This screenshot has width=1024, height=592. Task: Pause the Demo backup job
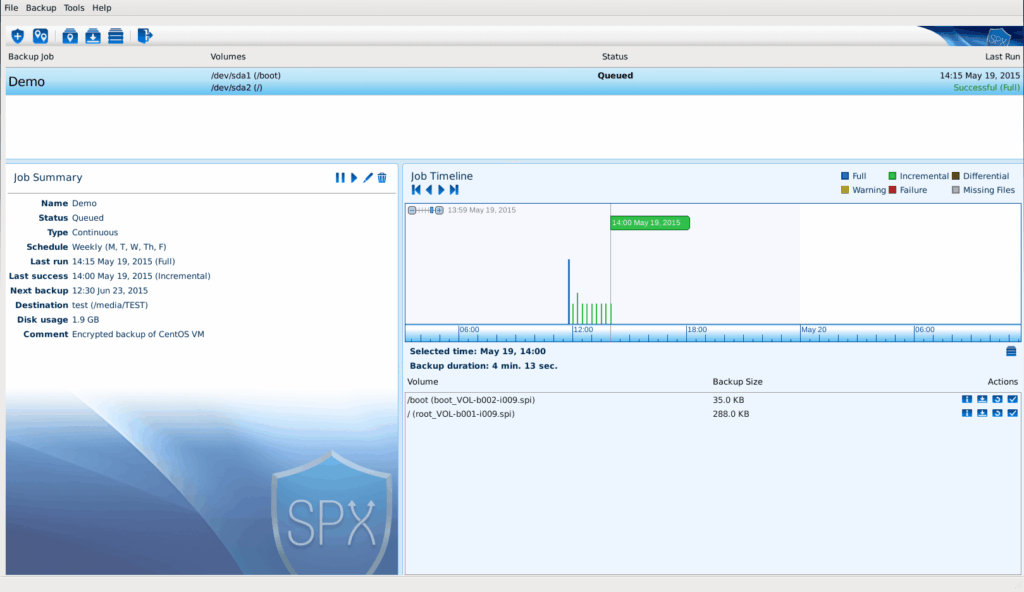(340, 177)
